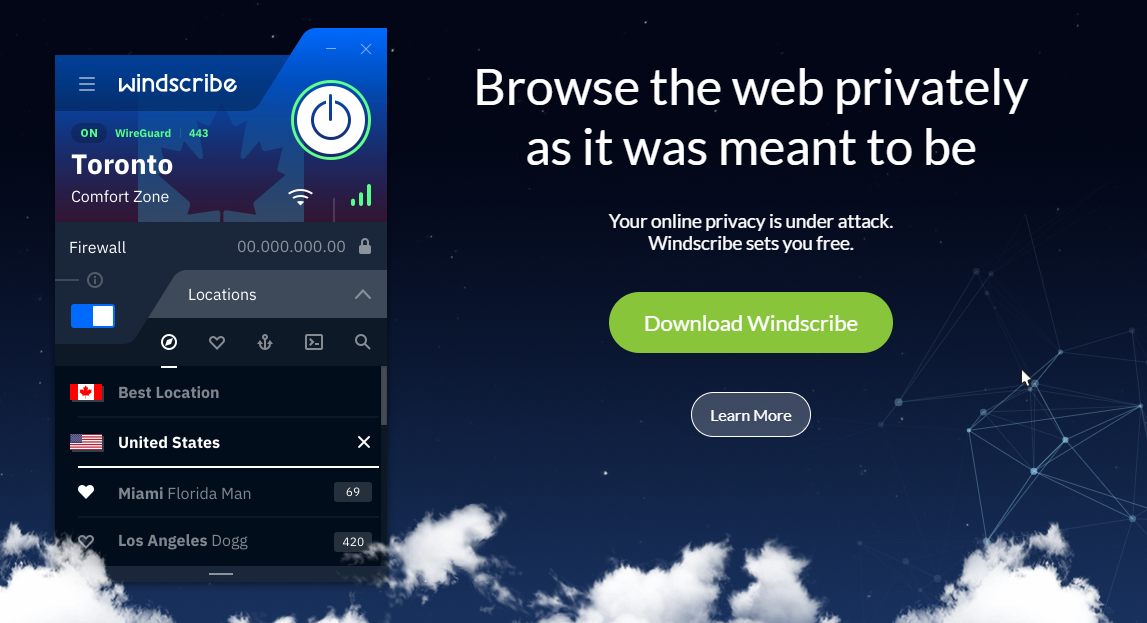Click the Learn More button
Viewport: 1147px width, 623px height.
751,415
